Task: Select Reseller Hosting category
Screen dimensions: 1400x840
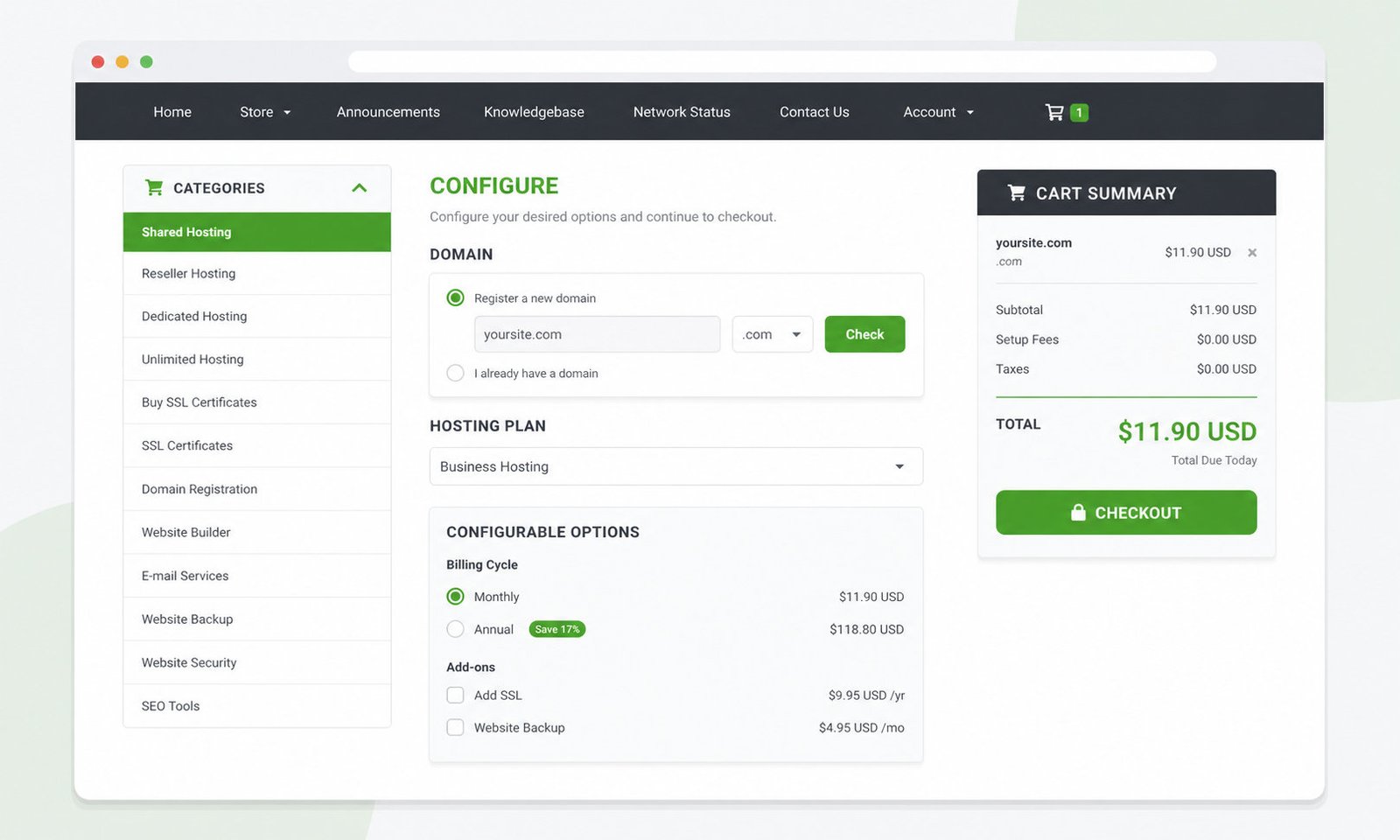Action: coord(257,273)
